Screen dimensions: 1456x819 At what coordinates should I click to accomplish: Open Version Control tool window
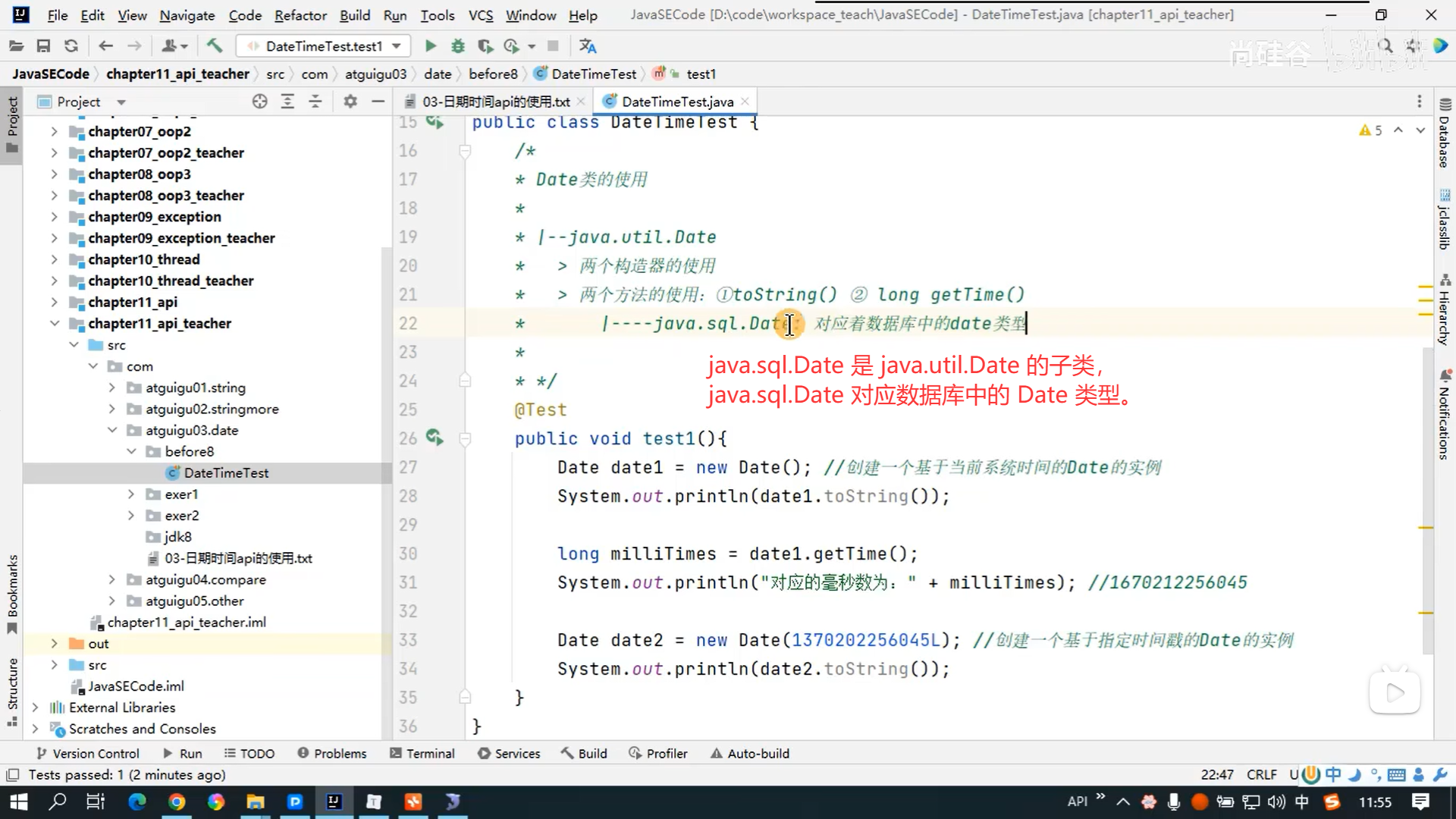click(x=88, y=753)
